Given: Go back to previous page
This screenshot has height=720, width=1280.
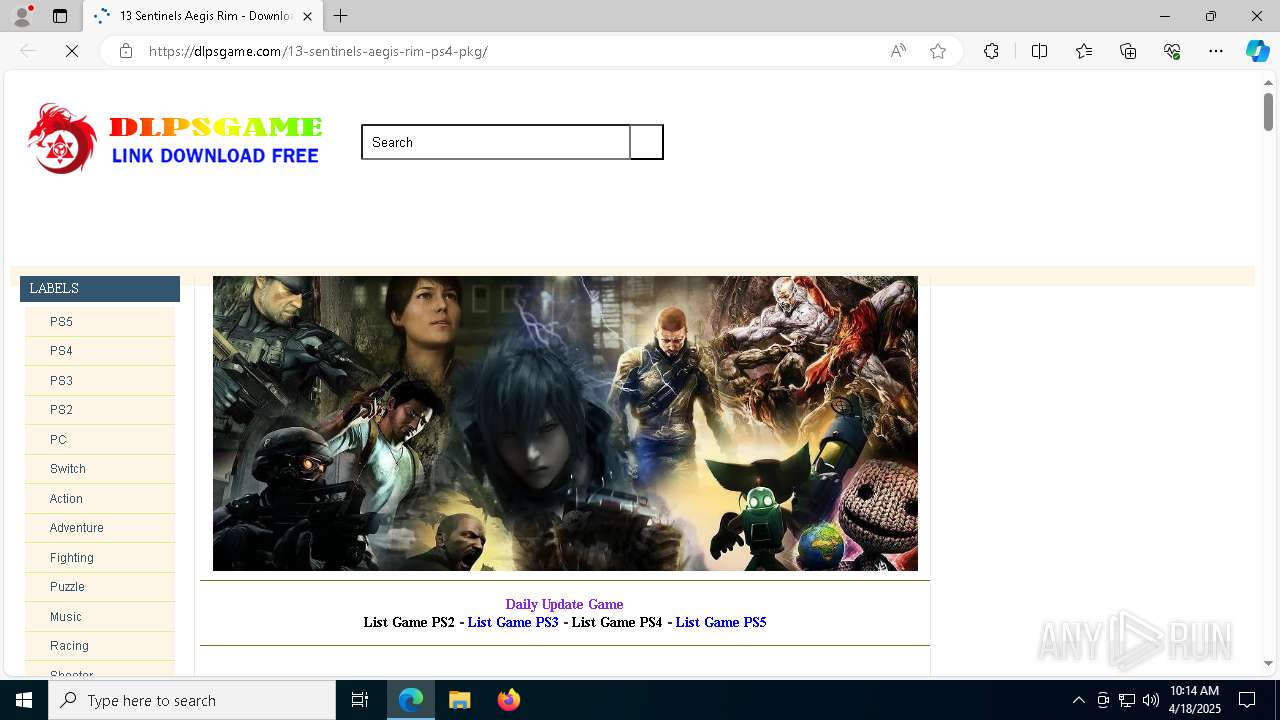Looking at the screenshot, I should 28,51.
